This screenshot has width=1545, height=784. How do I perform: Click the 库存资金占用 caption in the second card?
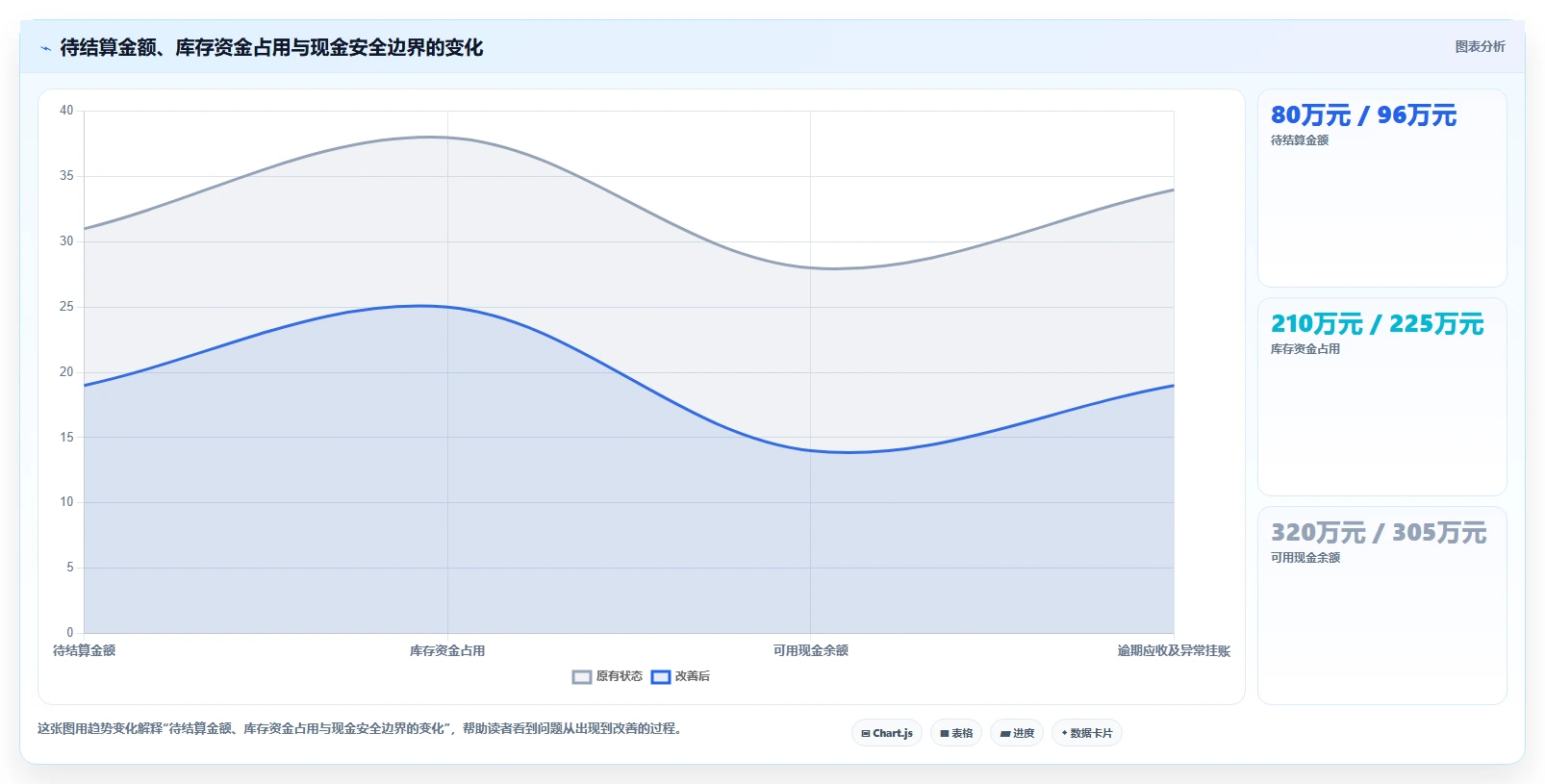coord(1304,349)
